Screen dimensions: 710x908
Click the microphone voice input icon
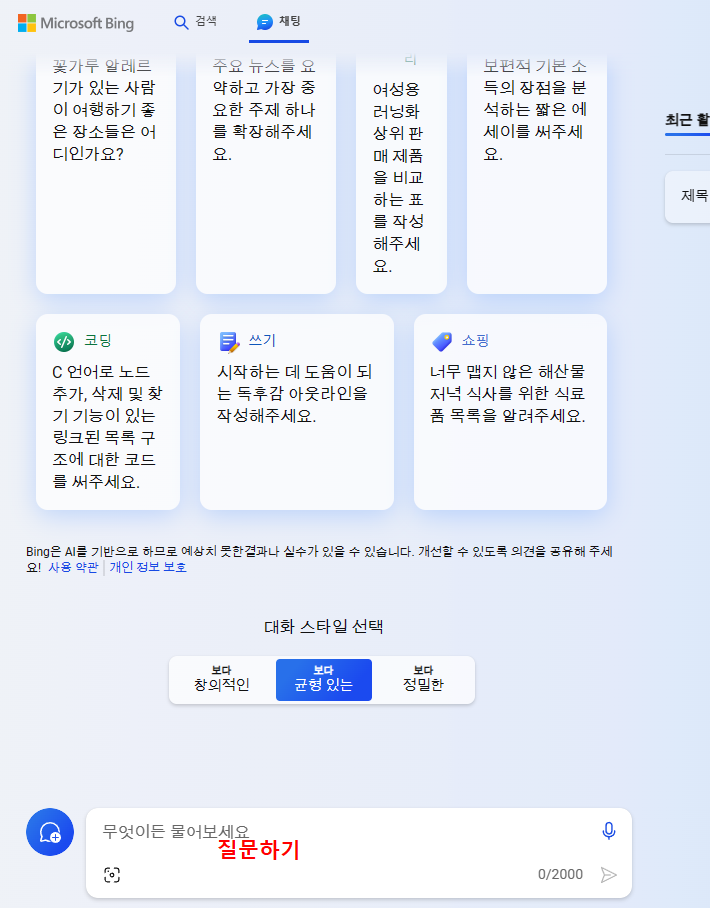pyautogui.click(x=609, y=831)
